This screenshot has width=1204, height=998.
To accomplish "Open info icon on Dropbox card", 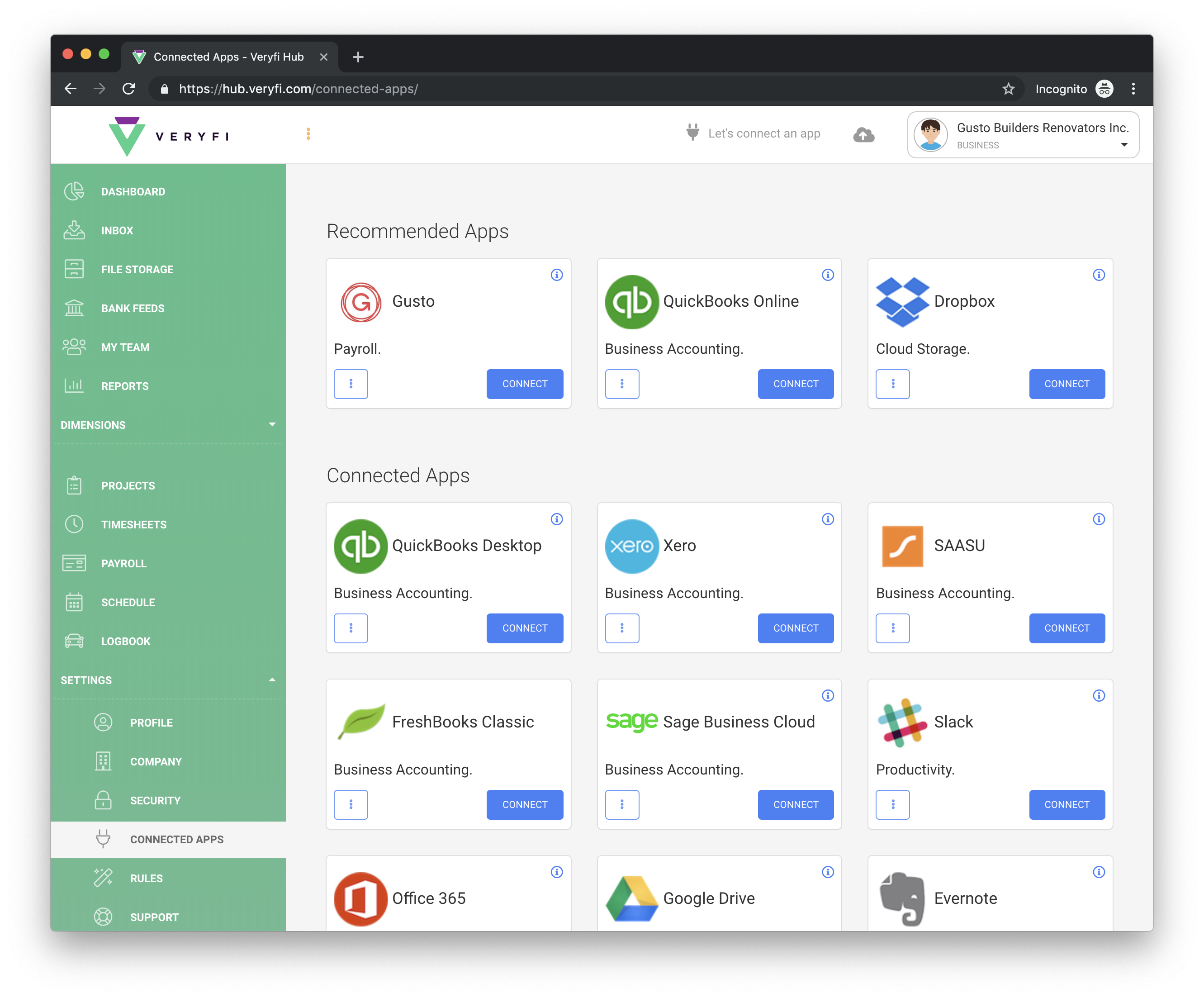I will coord(1099,275).
